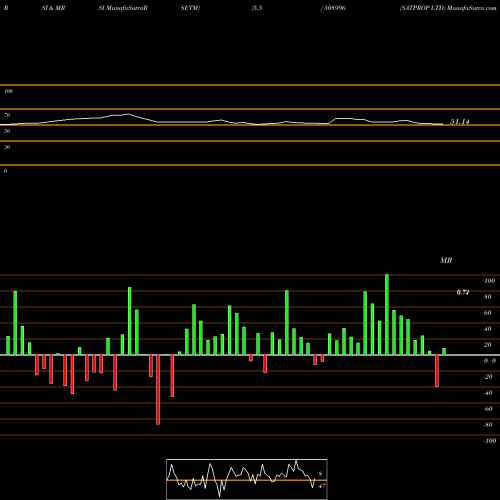Click the SATPROP LTD MunafaSutra.com title
Screen dimensions: 500x500
click(448, 8)
